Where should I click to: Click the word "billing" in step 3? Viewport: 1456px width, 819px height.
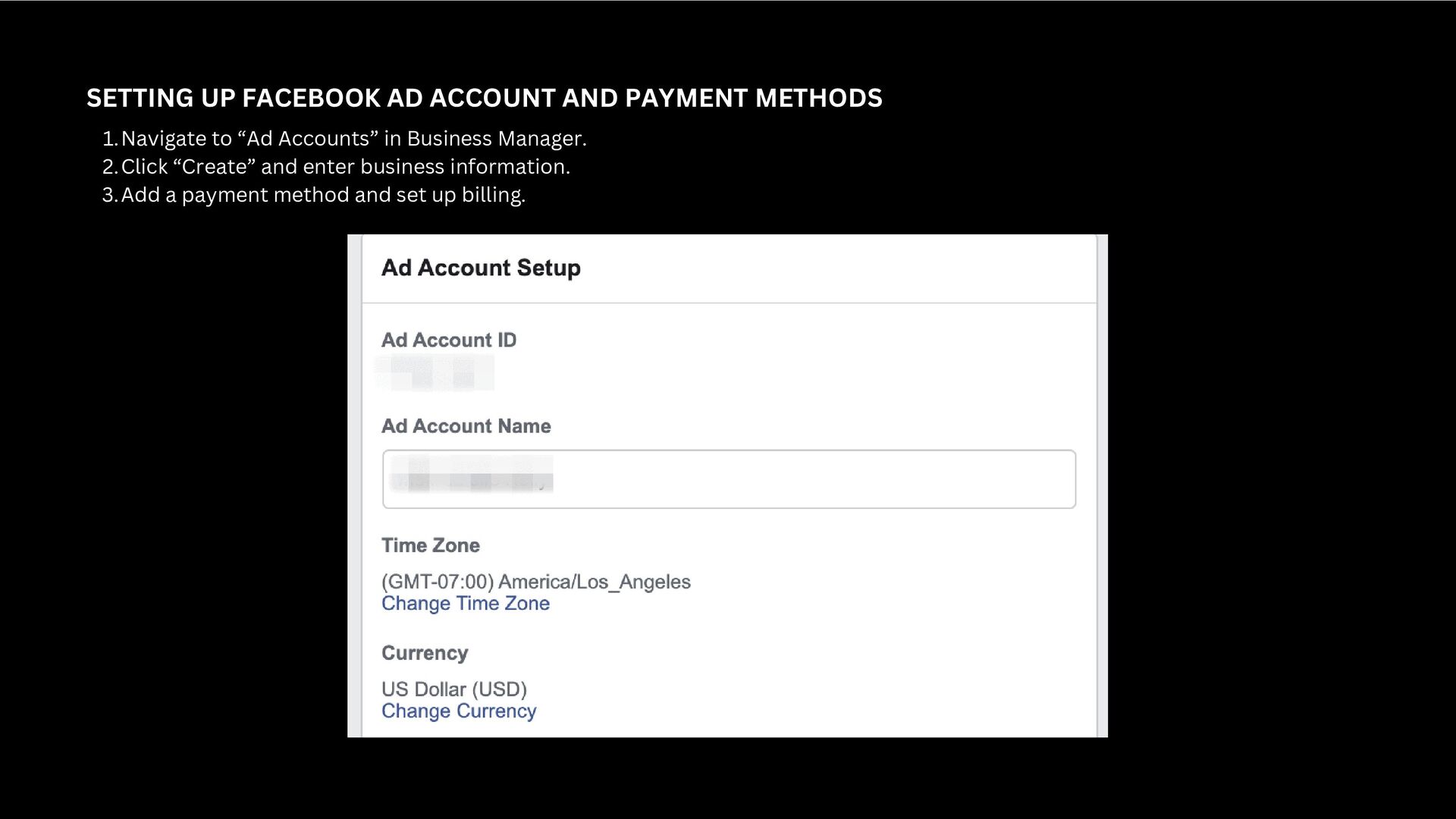coord(492,195)
